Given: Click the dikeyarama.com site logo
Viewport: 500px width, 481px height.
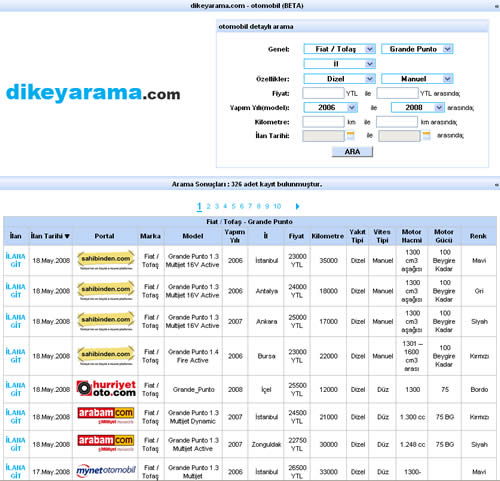Looking at the screenshot, I should click(93, 93).
